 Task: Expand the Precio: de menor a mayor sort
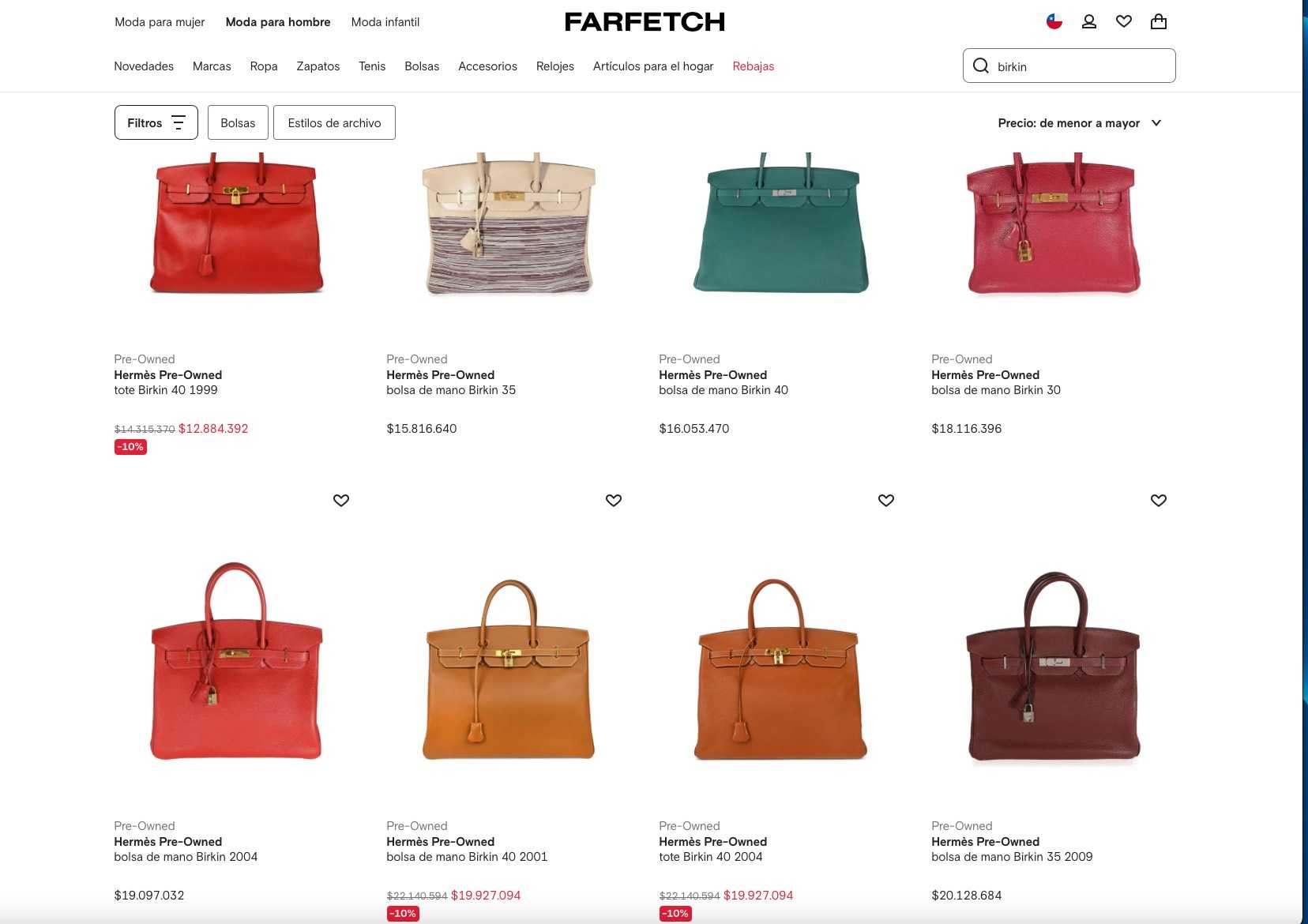[1080, 123]
